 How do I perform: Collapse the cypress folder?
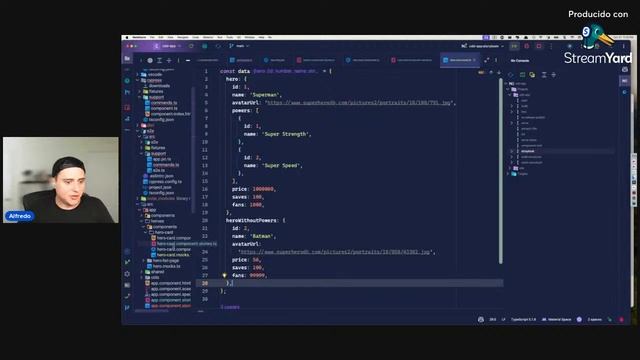pyautogui.click(x=138, y=80)
